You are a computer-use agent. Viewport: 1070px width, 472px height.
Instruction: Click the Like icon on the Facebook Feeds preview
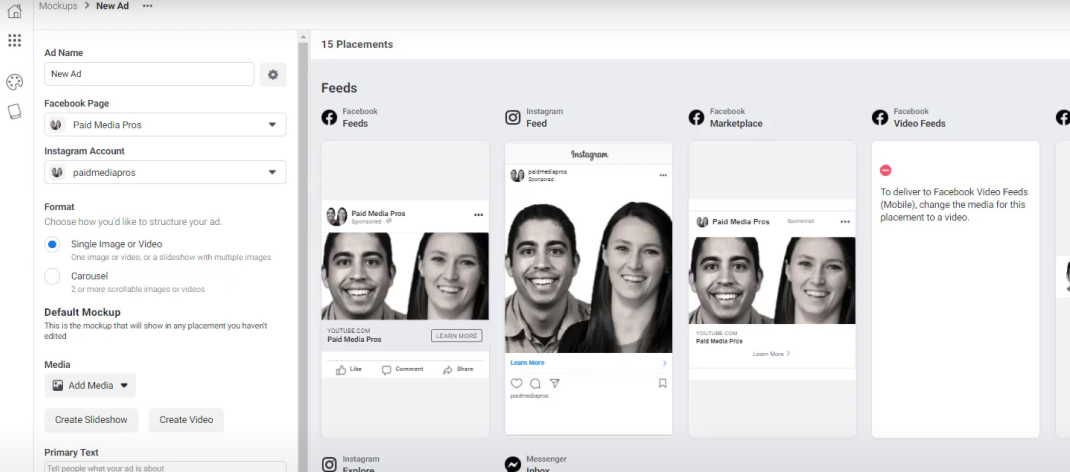pos(341,370)
